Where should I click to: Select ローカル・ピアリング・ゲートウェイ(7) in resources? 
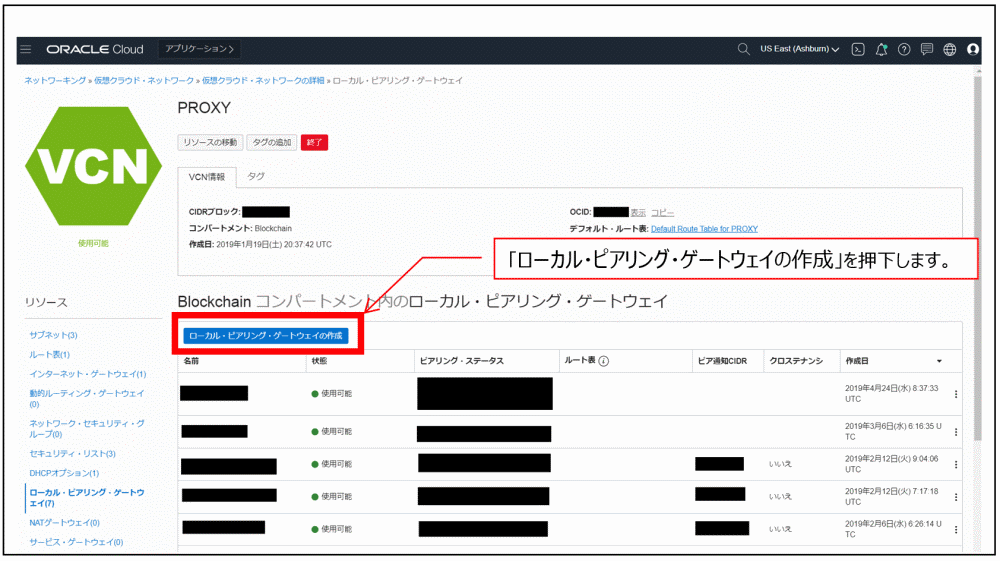click(x=87, y=498)
